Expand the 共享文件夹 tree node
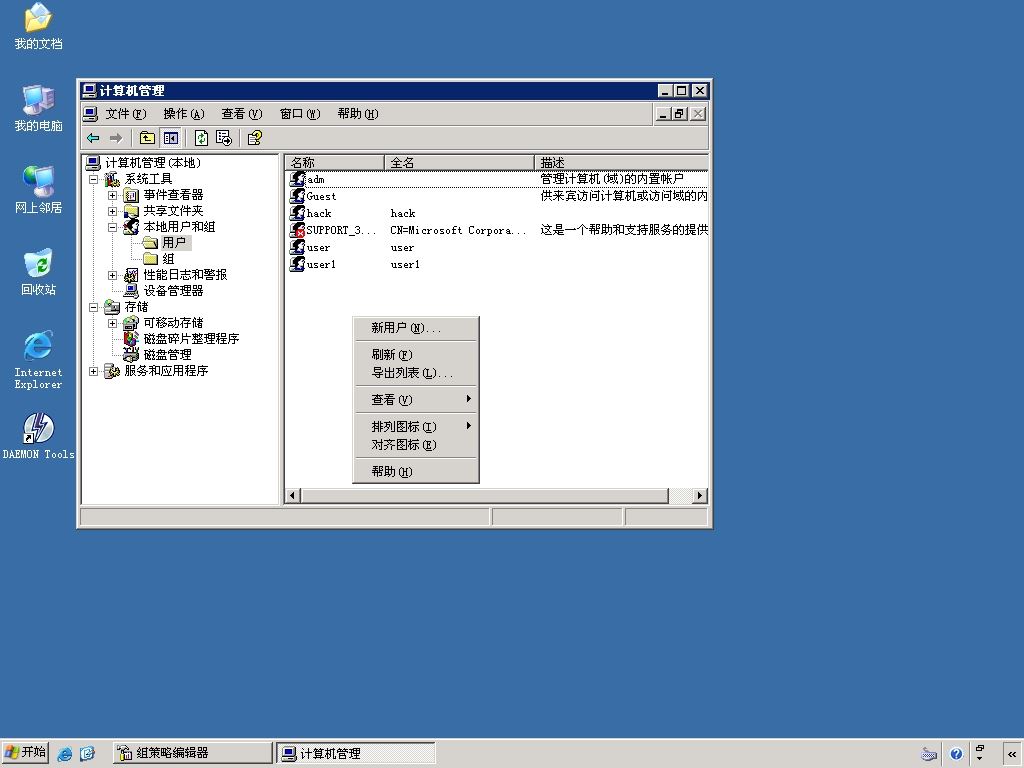Image resolution: width=1024 pixels, height=768 pixels. 112,211
